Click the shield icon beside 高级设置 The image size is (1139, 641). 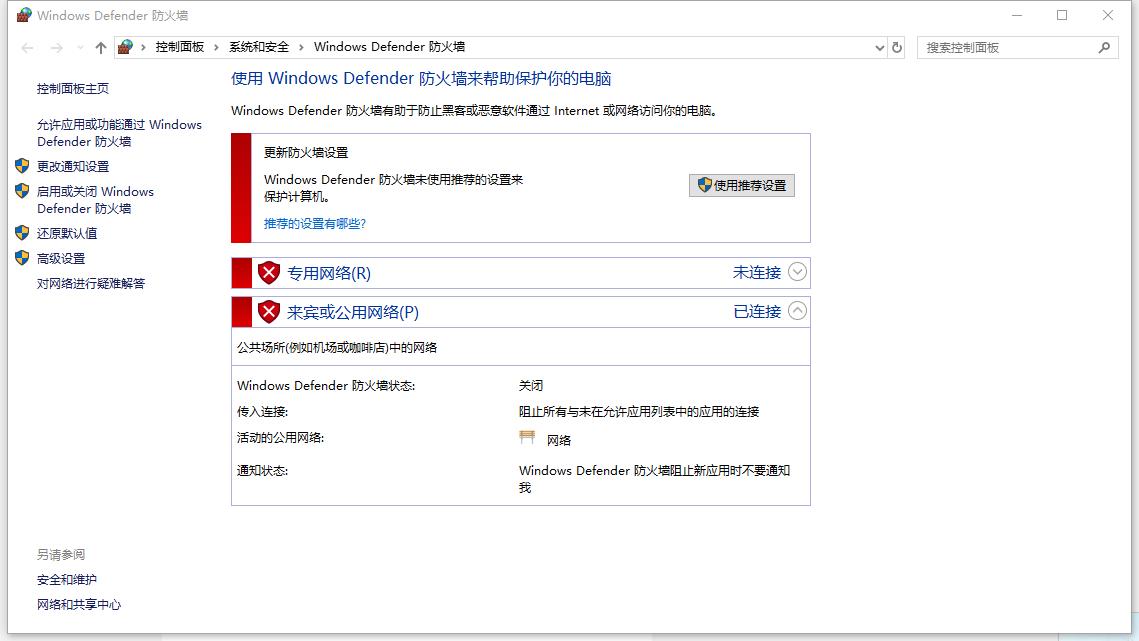point(22,258)
